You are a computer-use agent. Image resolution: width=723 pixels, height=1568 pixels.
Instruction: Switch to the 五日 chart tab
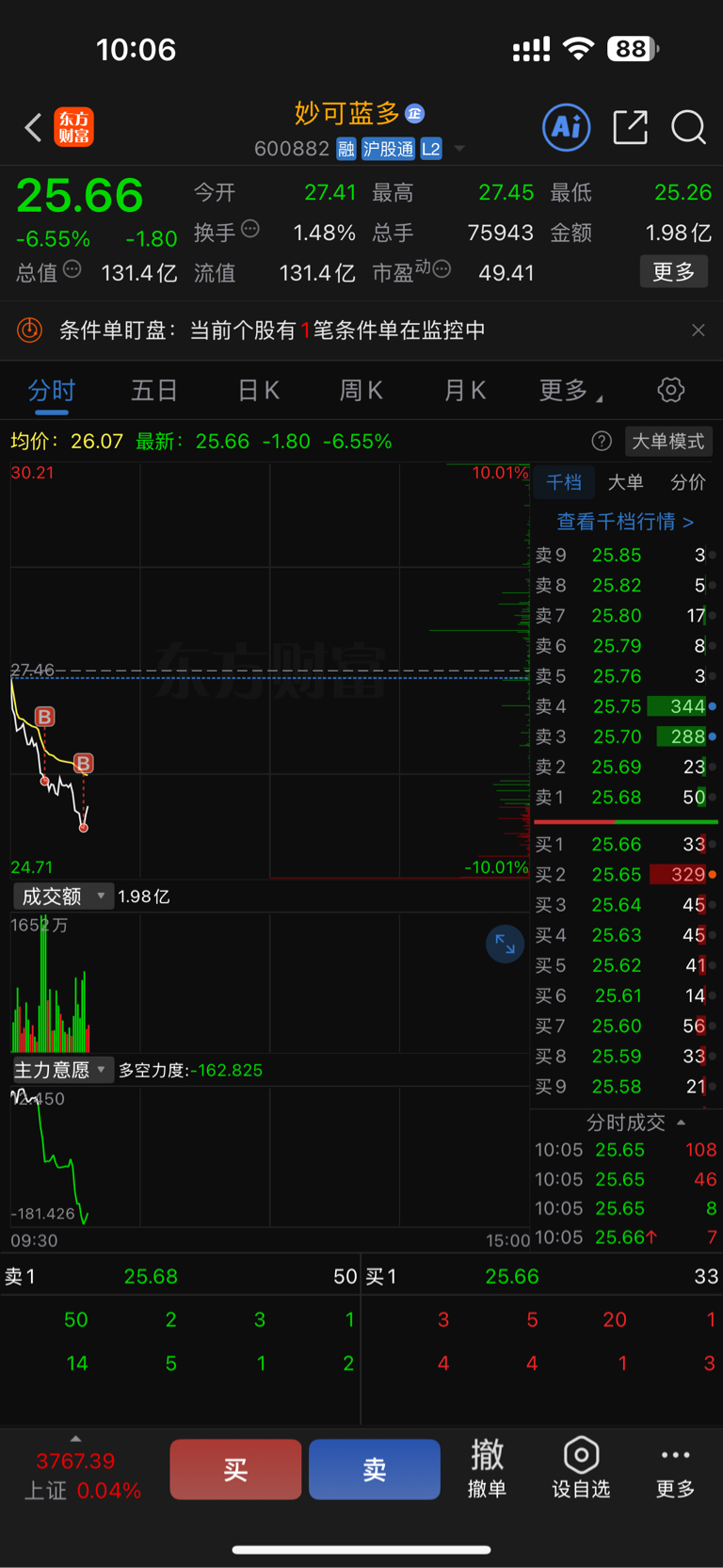154,391
